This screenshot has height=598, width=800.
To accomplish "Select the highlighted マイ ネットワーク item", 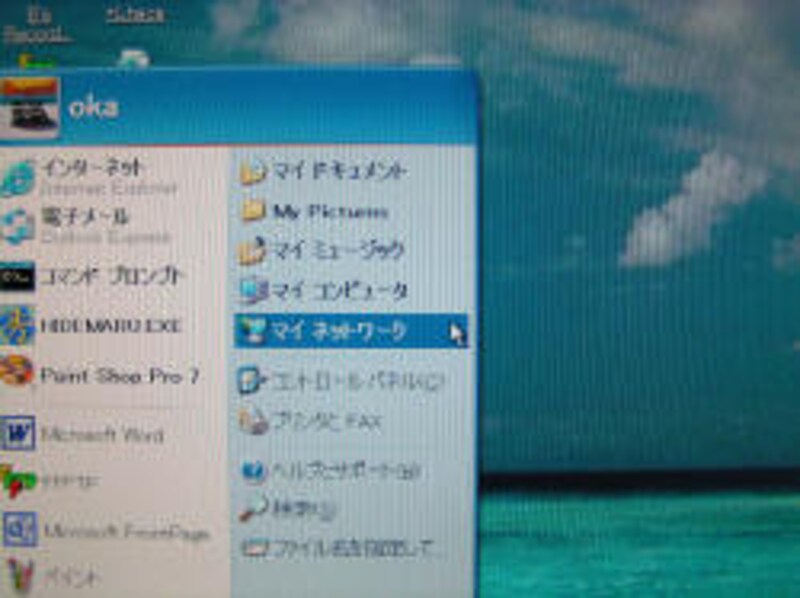I will pyautogui.click(x=351, y=332).
